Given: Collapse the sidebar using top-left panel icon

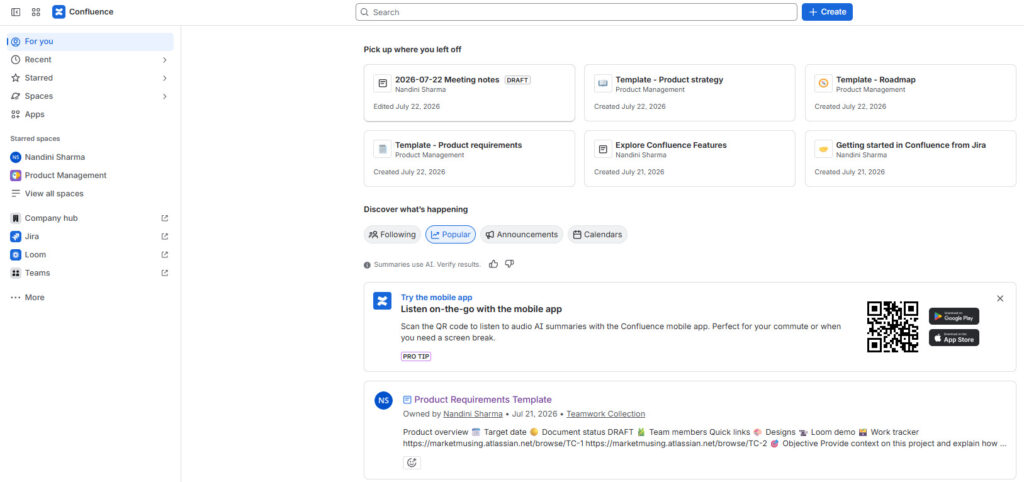Looking at the screenshot, I should click(16, 12).
